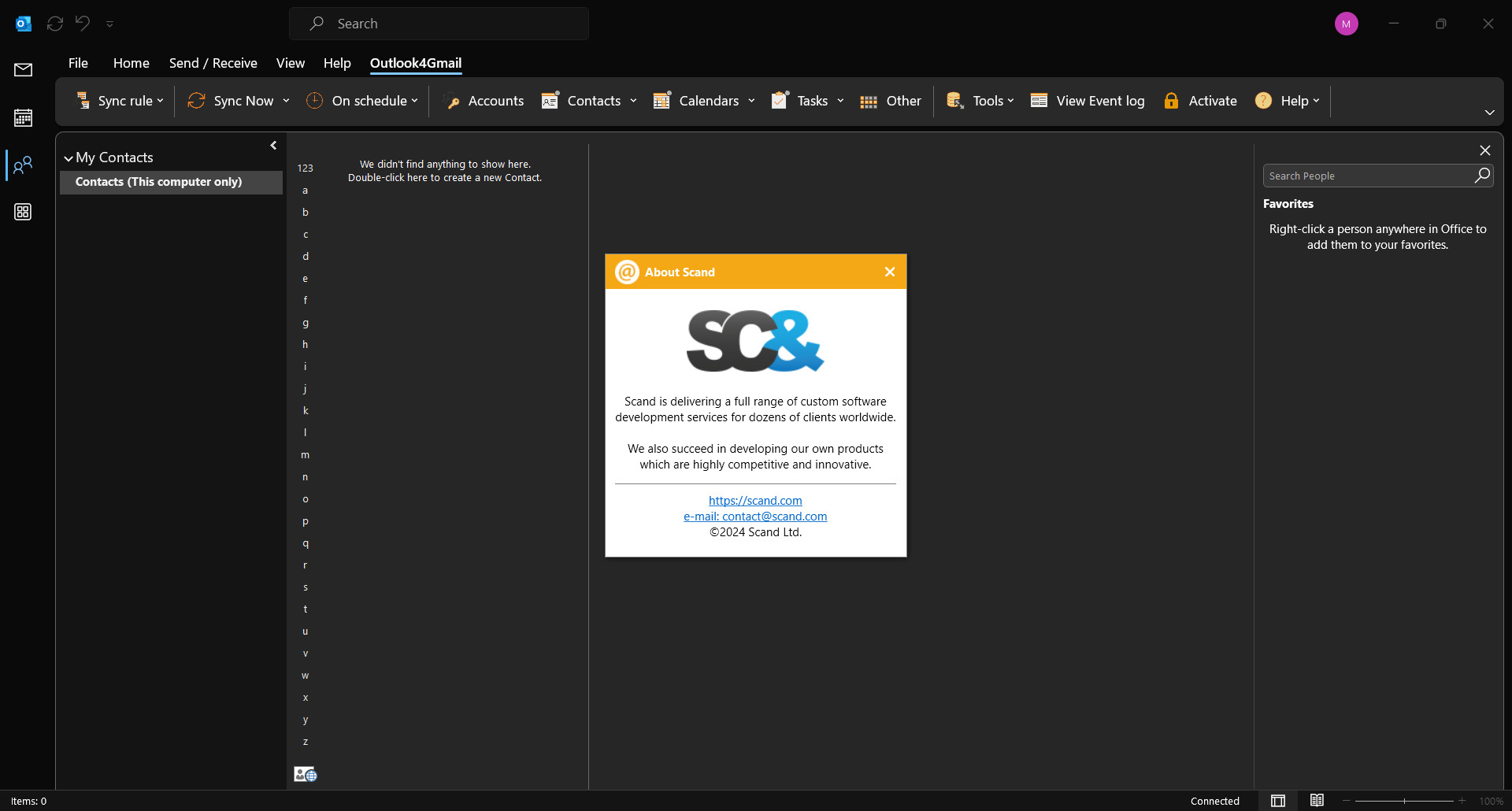Click the contact card globe icon below the index

(306, 775)
